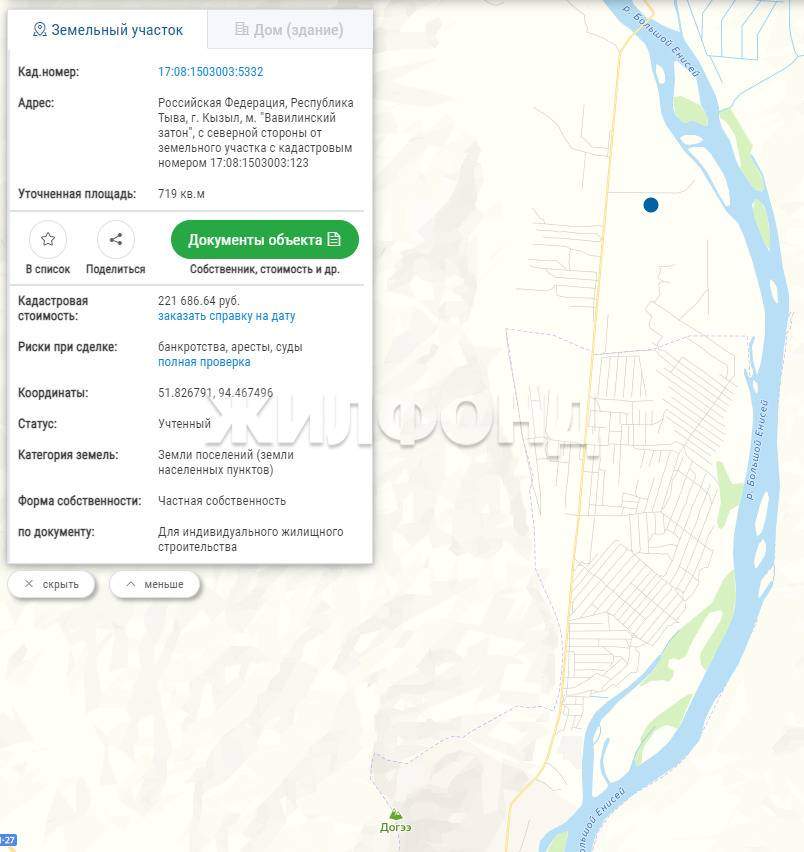Click the Поделиться label

click(116, 270)
